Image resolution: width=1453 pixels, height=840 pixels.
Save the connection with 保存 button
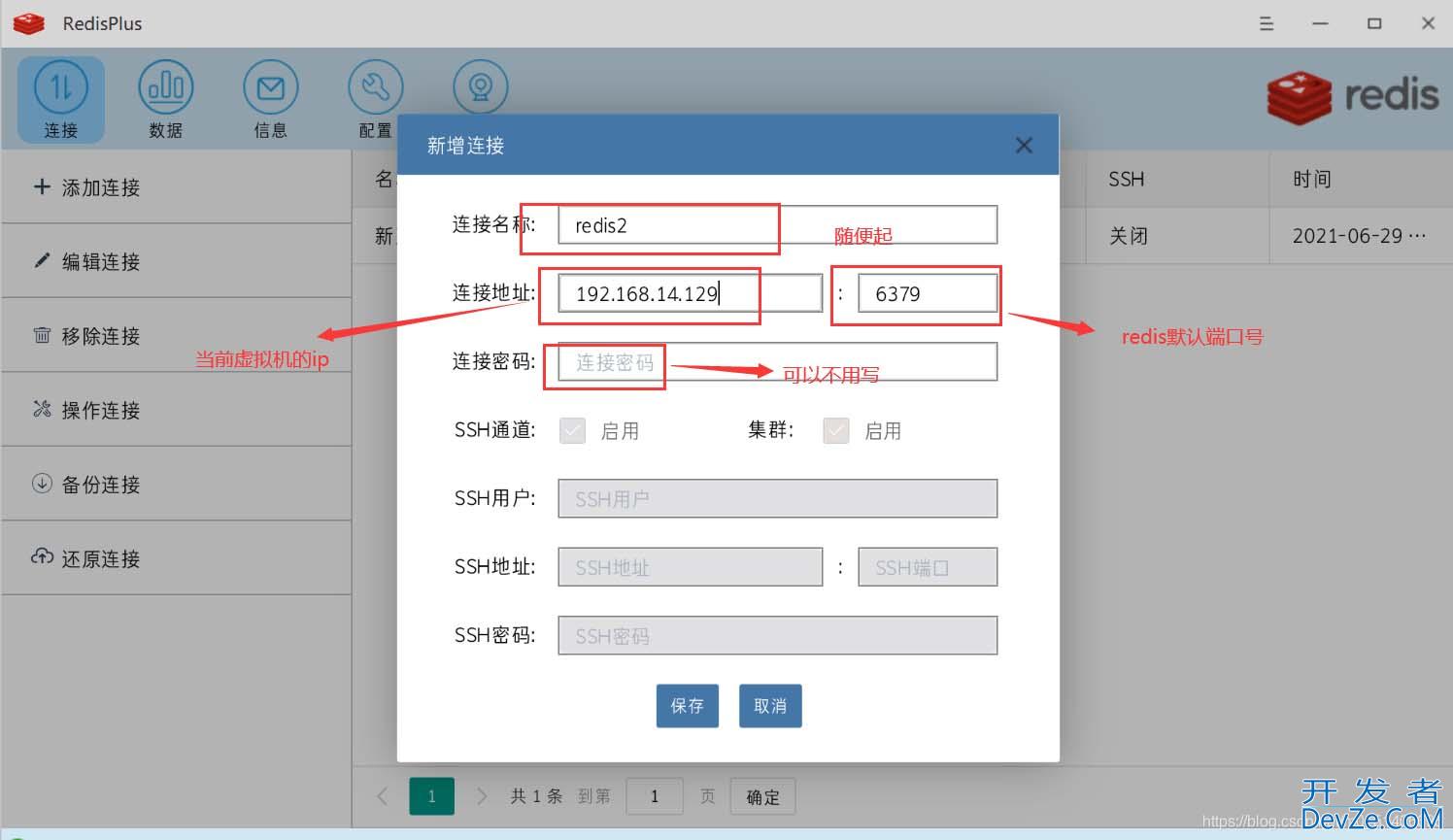(688, 706)
